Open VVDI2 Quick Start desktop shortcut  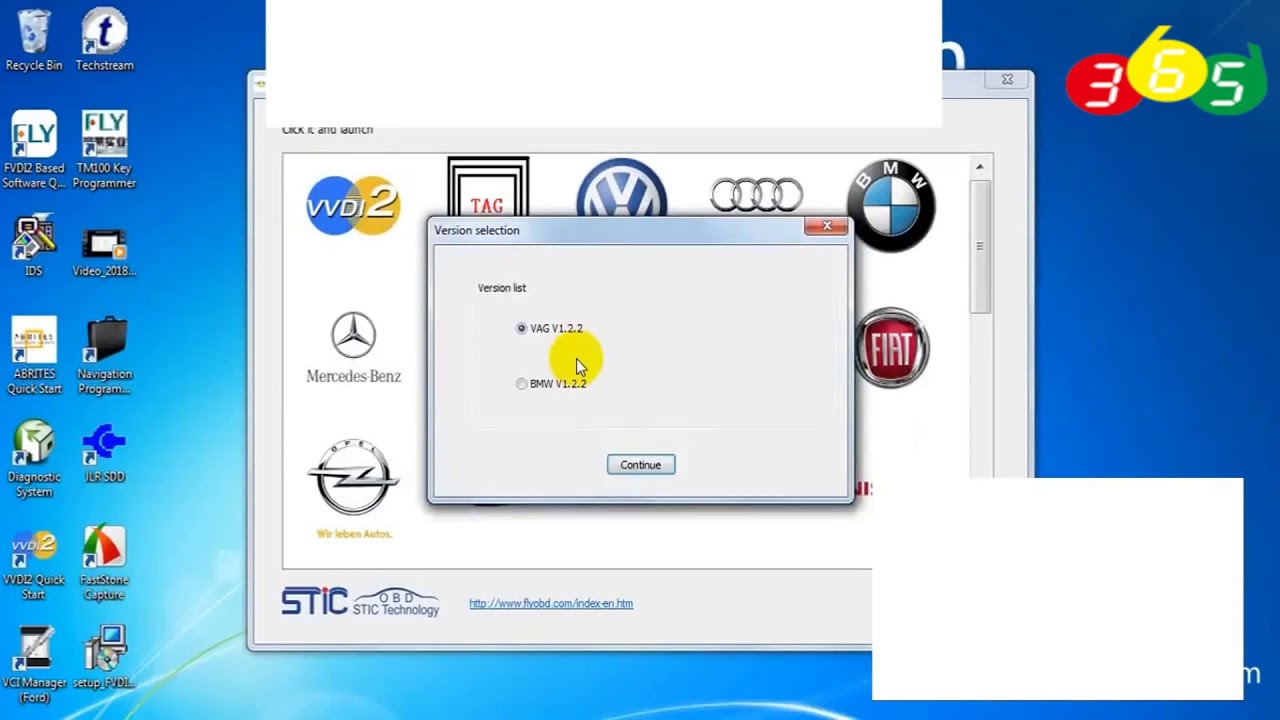click(x=34, y=565)
